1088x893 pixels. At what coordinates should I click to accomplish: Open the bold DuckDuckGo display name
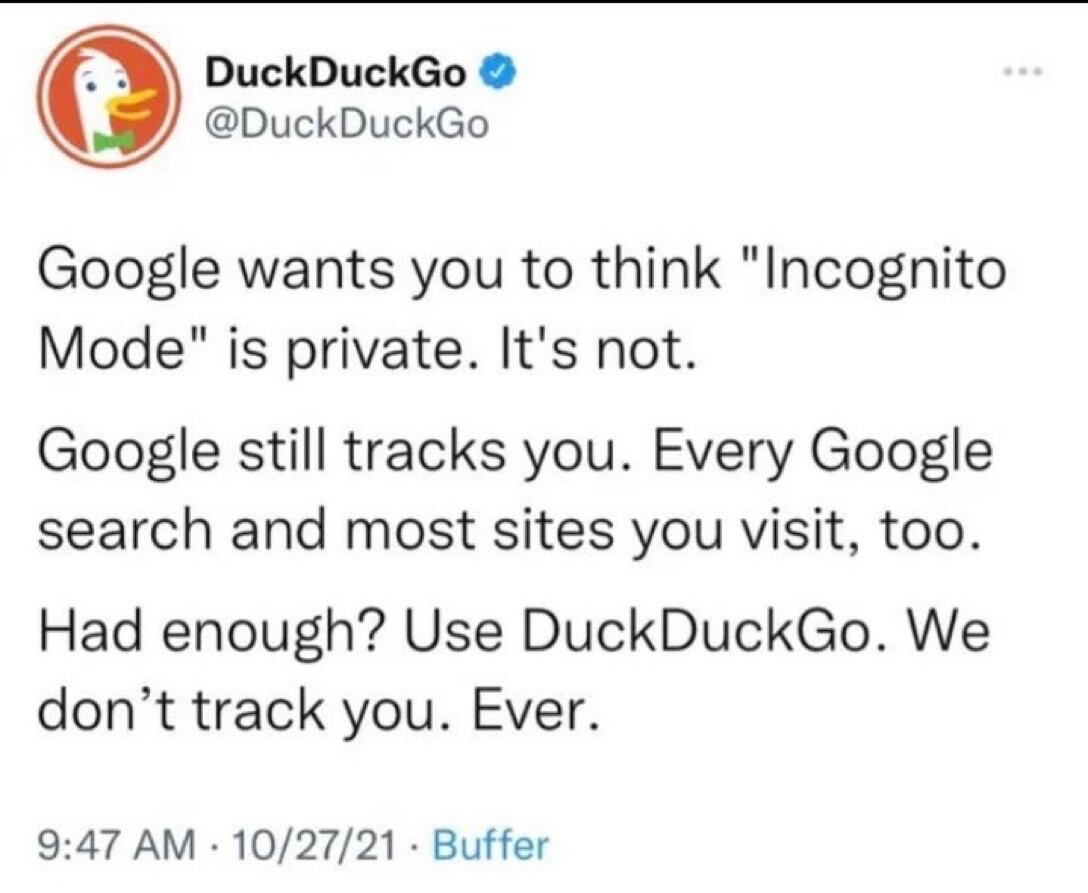click(x=335, y=74)
